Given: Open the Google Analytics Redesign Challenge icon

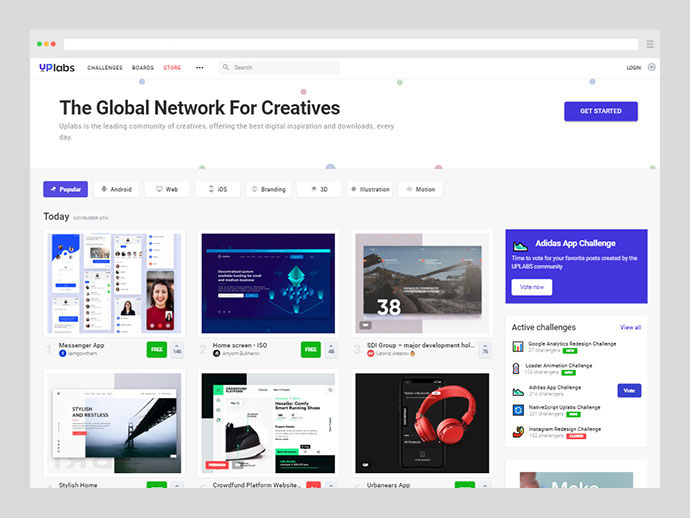Looking at the screenshot, I should [x=518, y=347].
